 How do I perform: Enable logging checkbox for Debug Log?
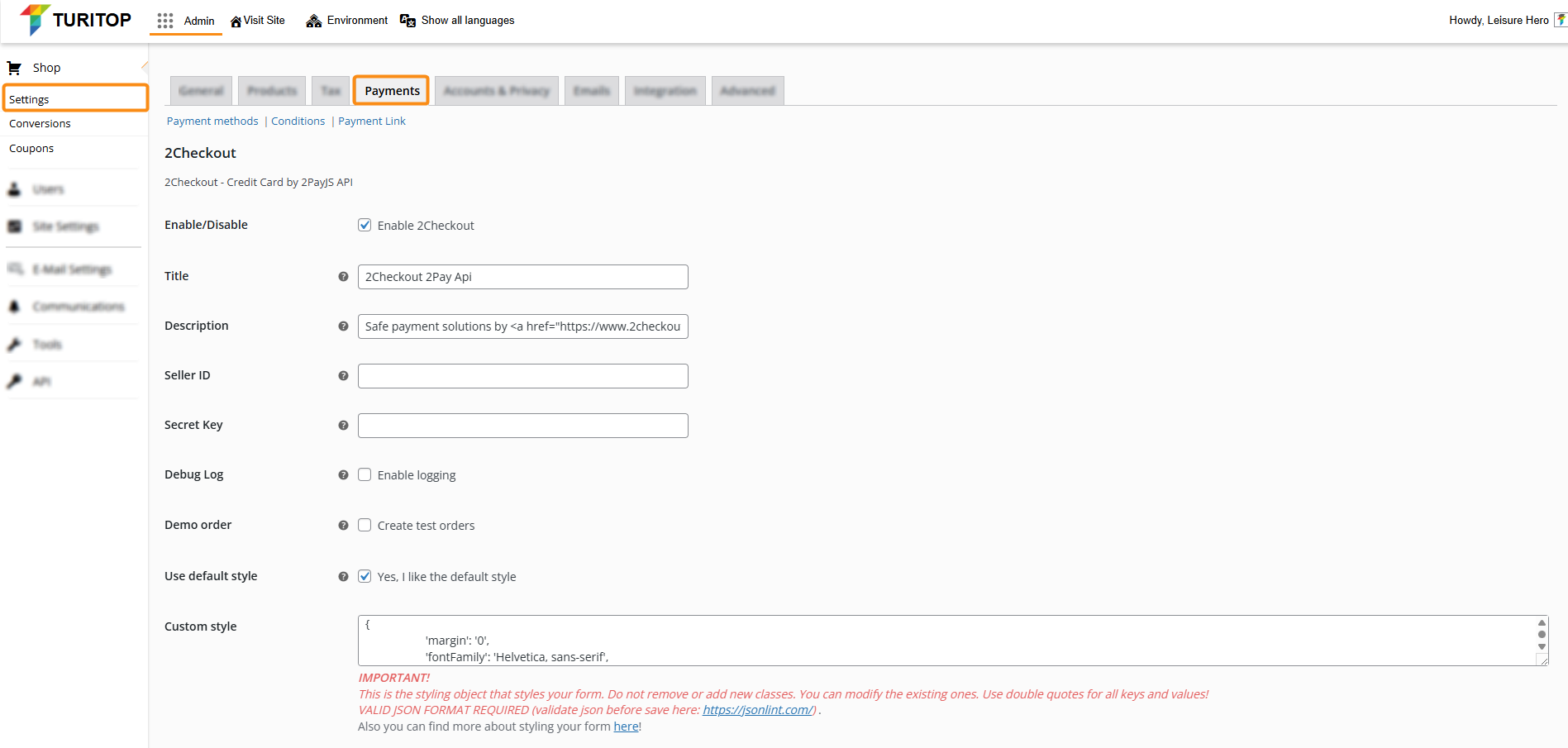pos(365,474)
